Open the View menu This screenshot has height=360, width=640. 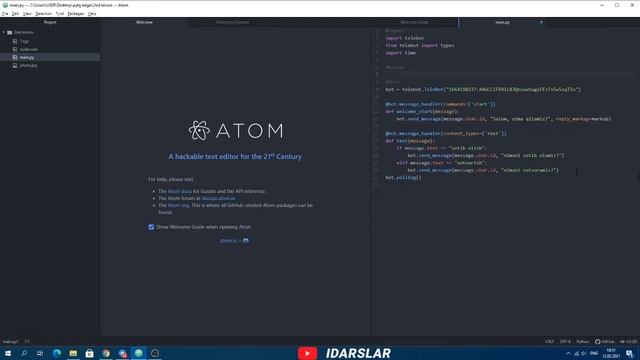[27, 13]
